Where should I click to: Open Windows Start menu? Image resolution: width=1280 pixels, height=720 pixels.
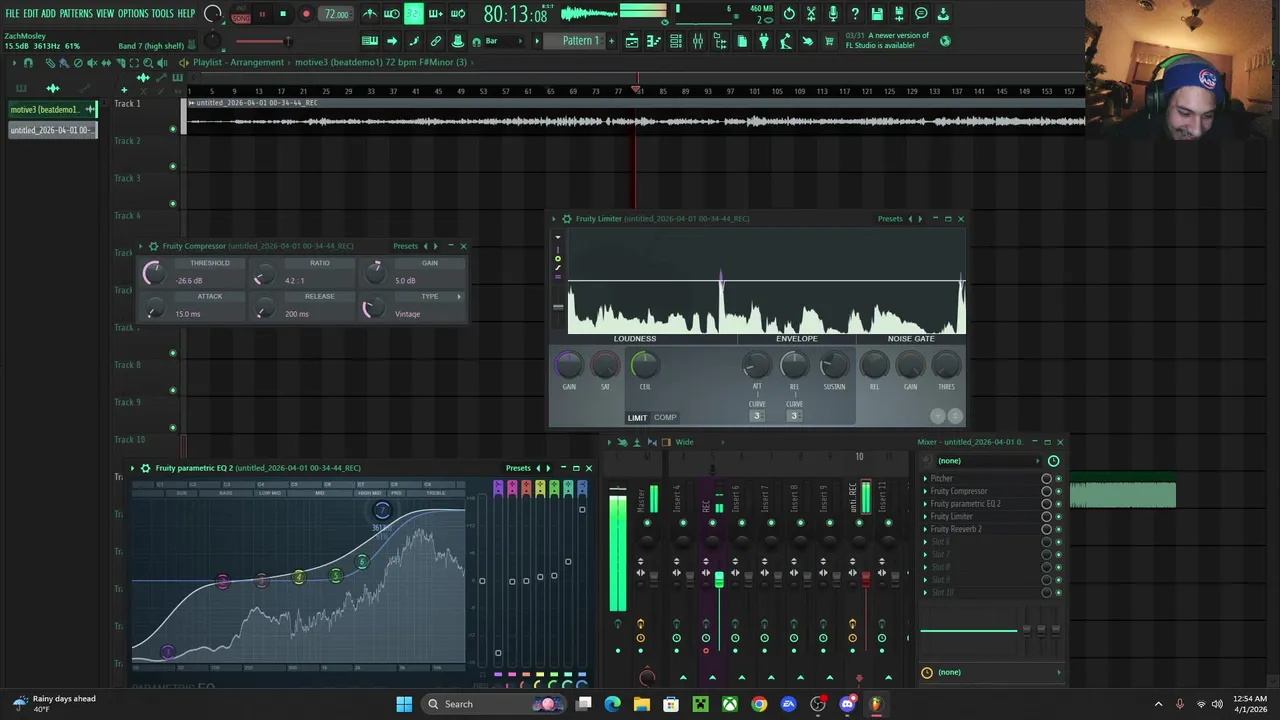click(x=404, y=704)
